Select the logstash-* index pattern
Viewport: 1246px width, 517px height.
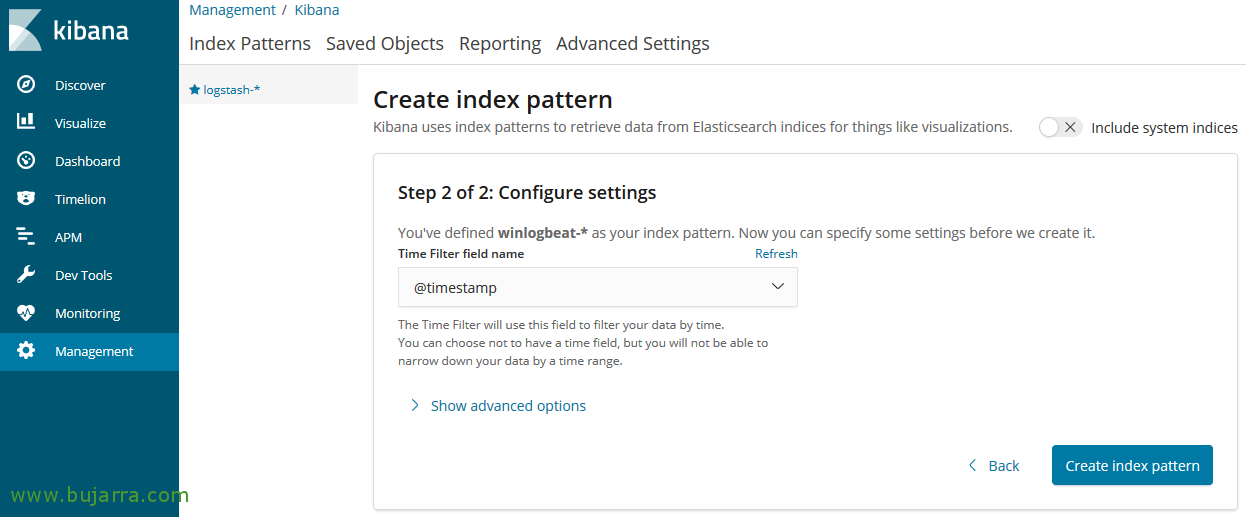(231, 90)
